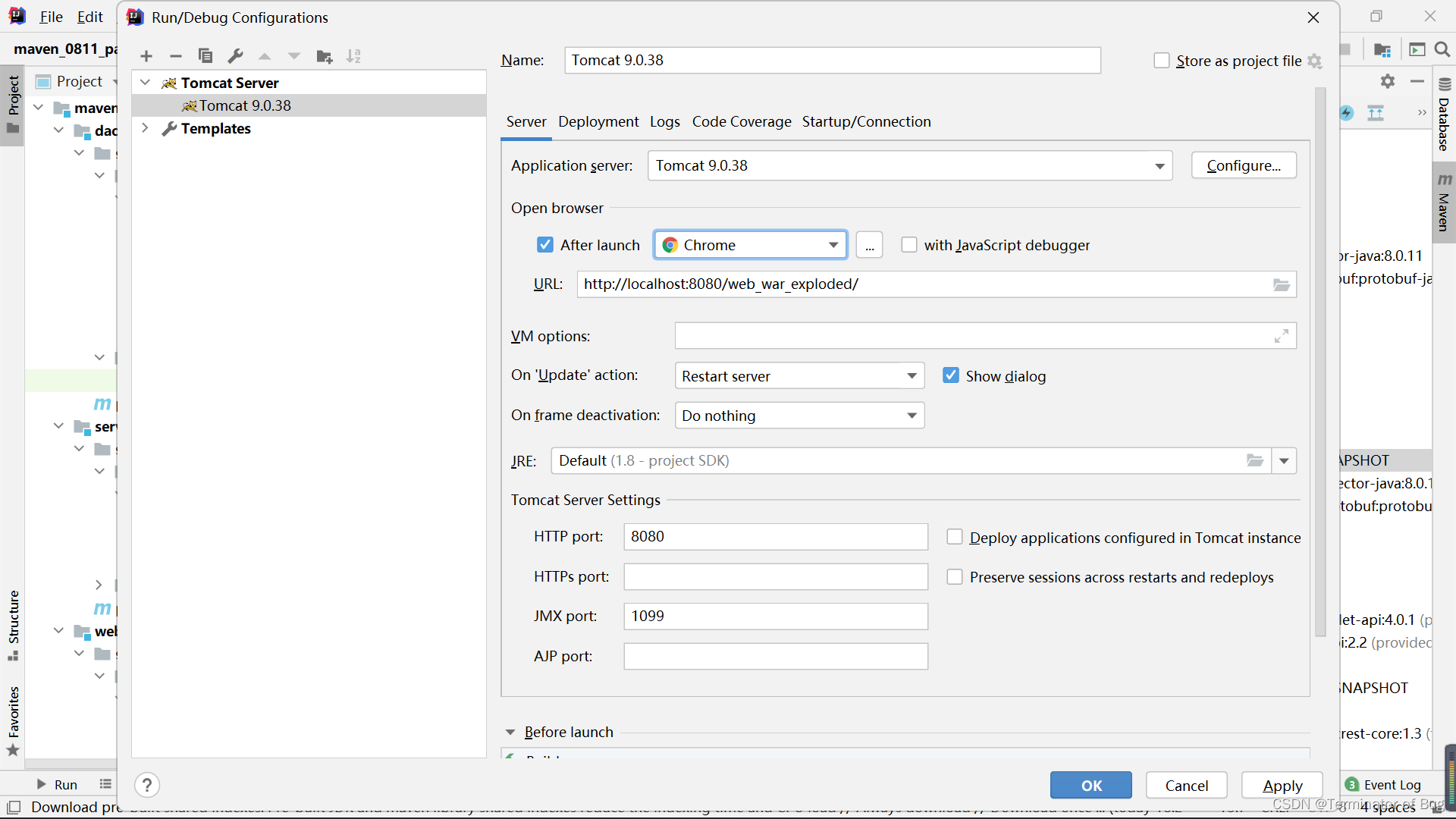Expand VM options field icon

(x=1282, y=336)
